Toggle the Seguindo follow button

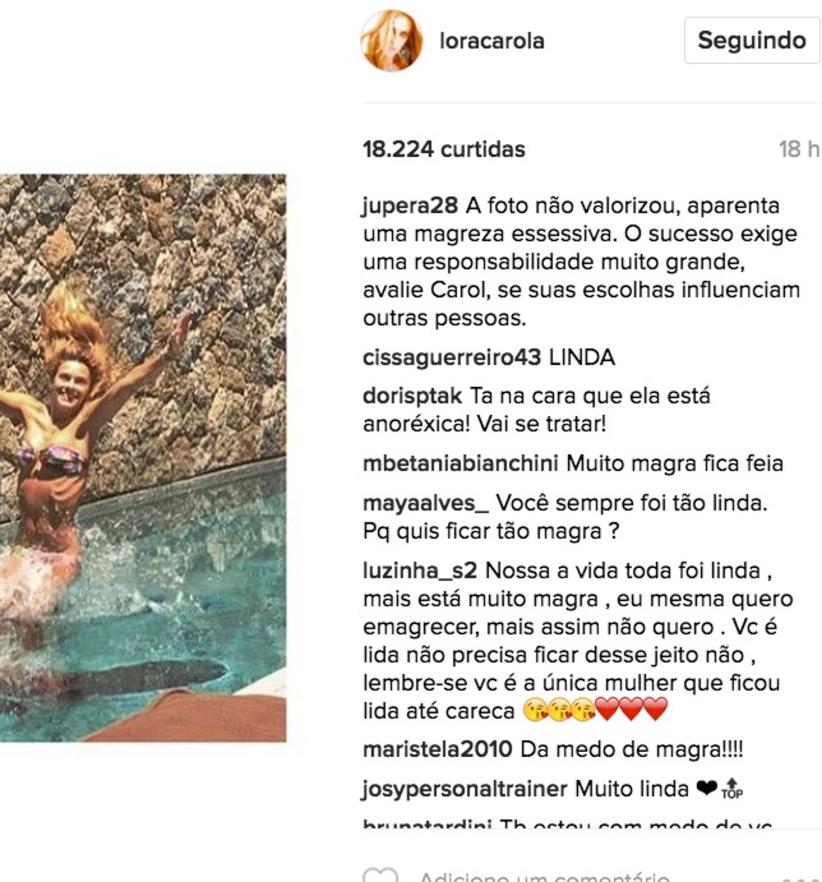(x=752, y=40)
